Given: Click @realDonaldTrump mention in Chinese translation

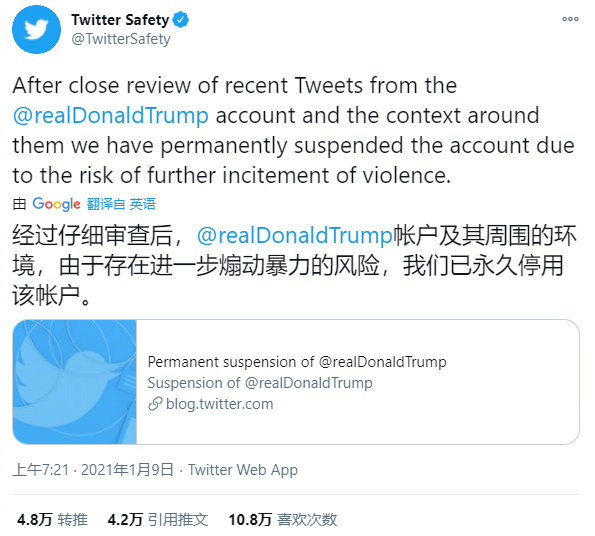Looking at the screenshot, I should 294,235.
